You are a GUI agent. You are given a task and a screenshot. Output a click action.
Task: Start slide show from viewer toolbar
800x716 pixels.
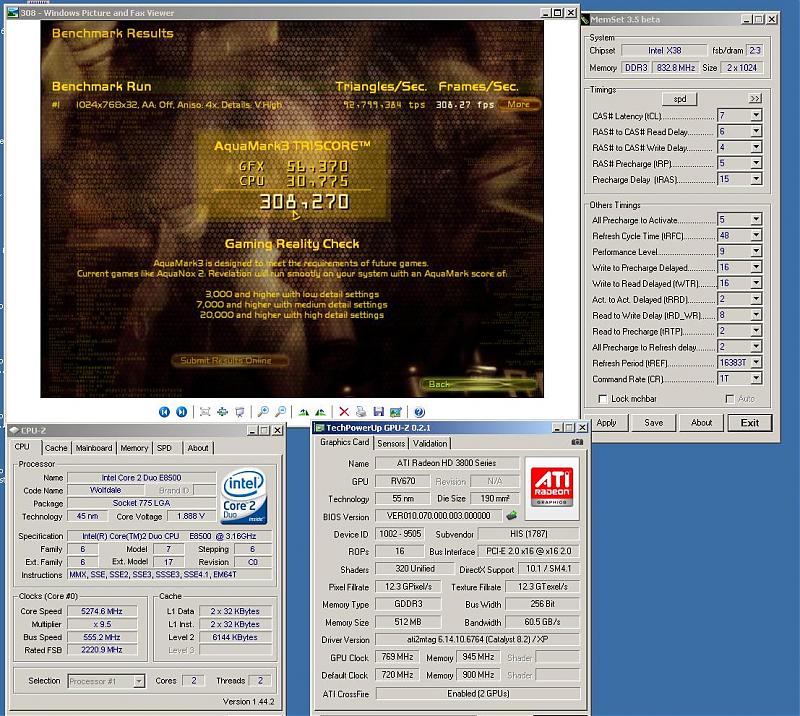point(239,411)
